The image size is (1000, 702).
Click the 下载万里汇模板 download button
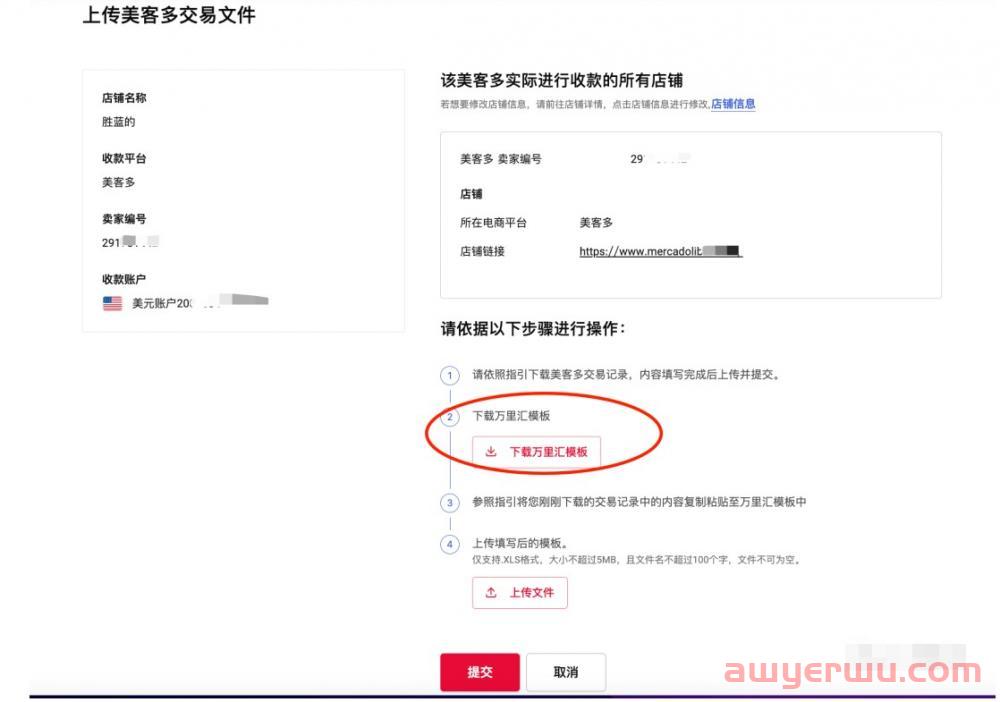536,452
